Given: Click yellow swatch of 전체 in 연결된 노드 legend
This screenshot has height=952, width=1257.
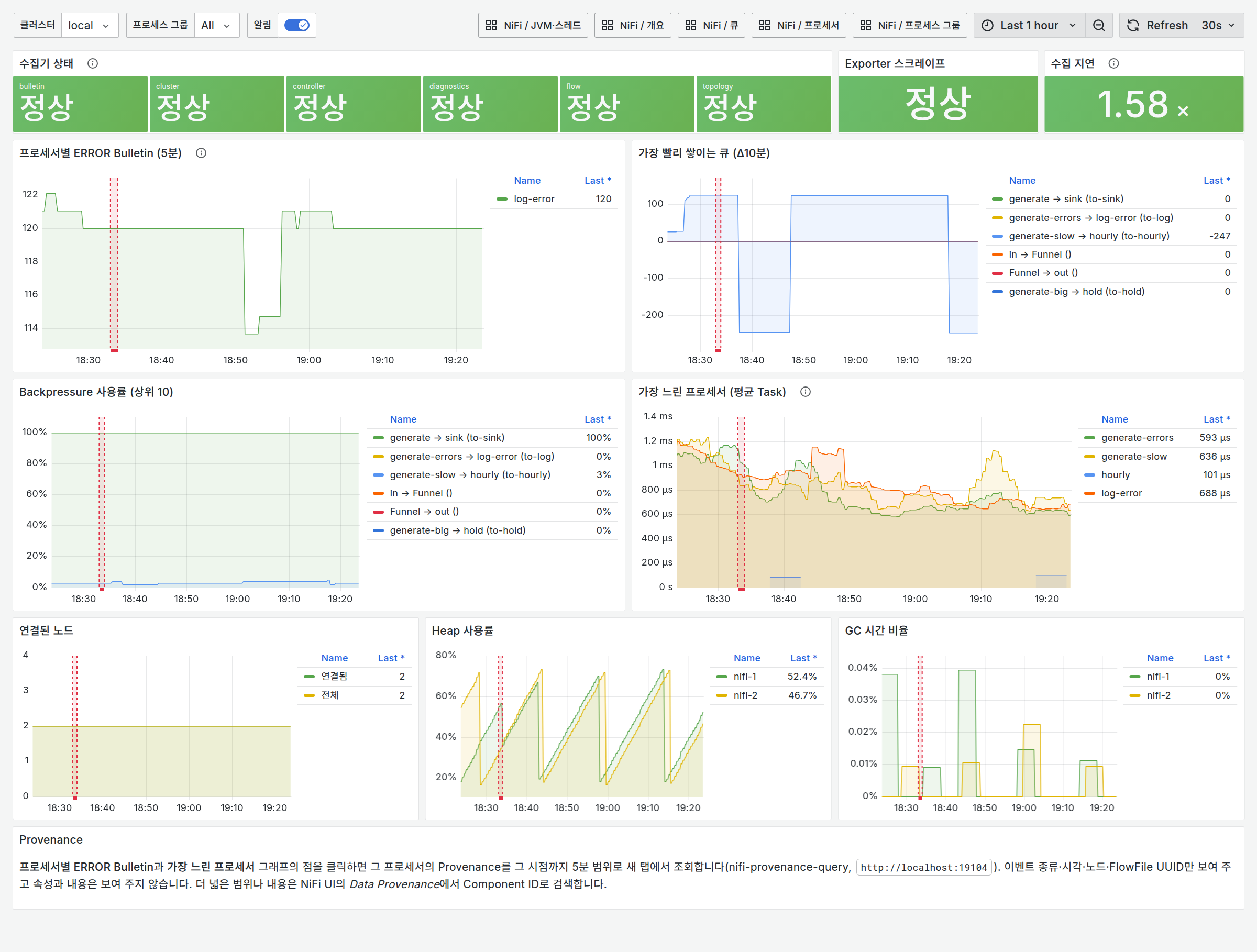Looking at the screenshot, I should coord(309,695).
